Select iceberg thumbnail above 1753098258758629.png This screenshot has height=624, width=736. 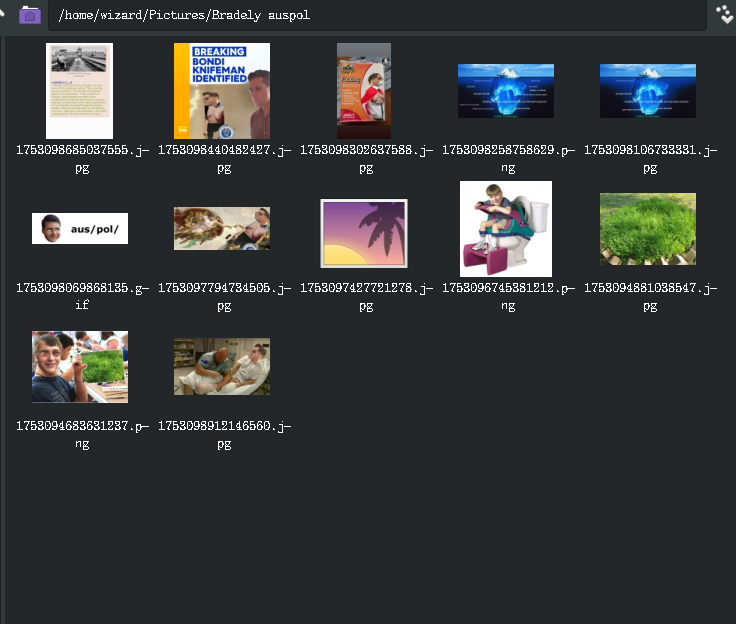[x=506, y=91]
